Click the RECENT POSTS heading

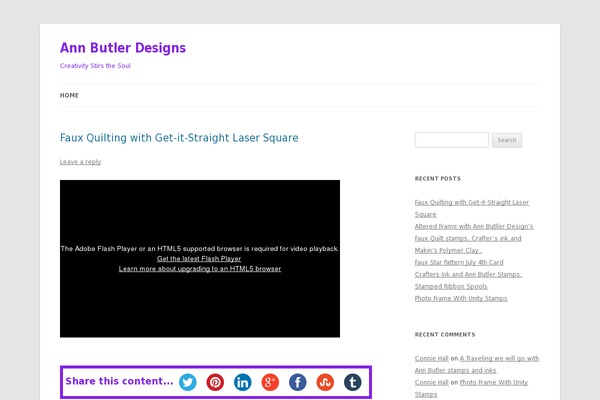click(x=438, y=179)
